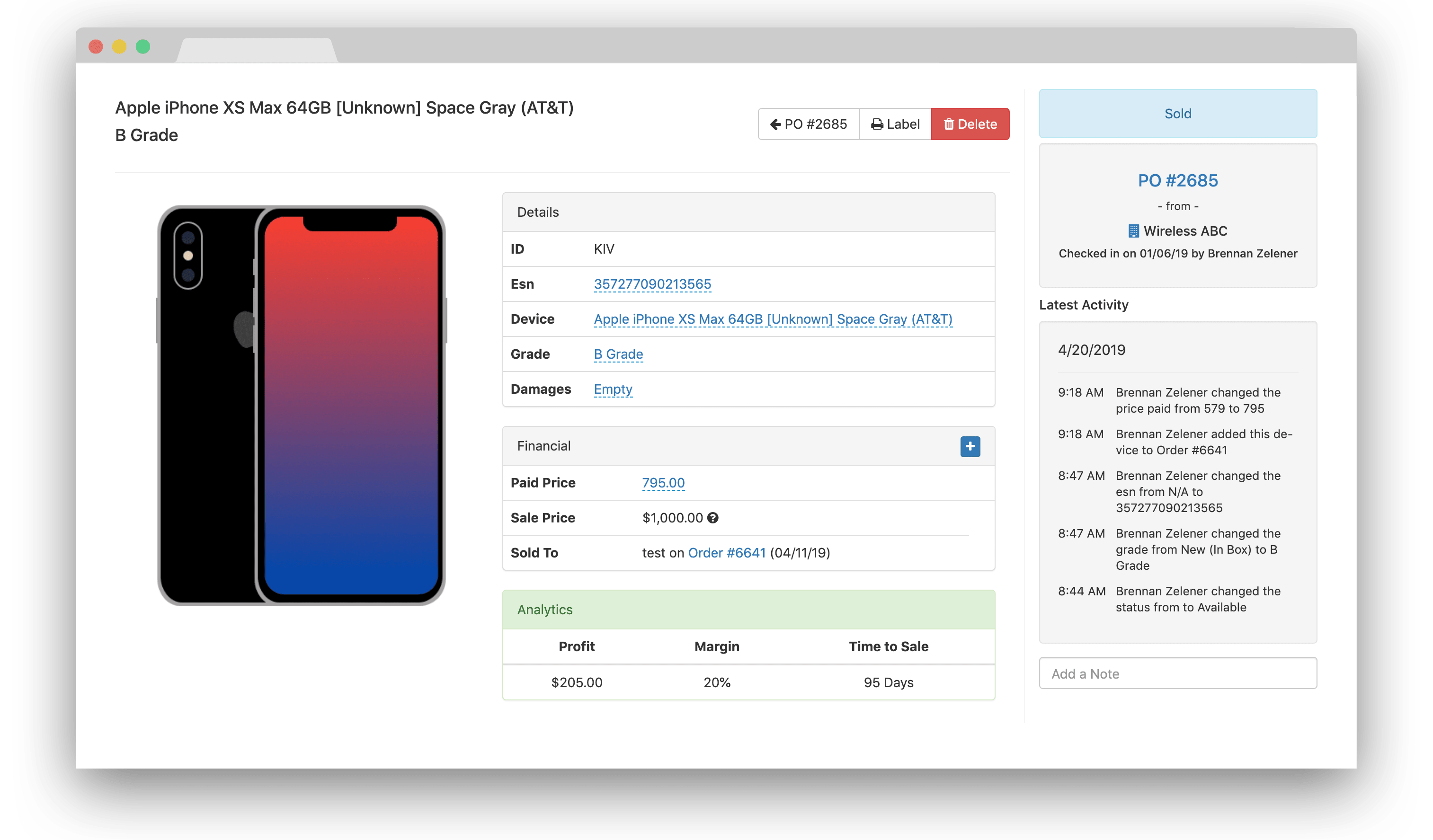Click the green maximize window button
This screenshot has height=840, width=1433.
point(143,46)
